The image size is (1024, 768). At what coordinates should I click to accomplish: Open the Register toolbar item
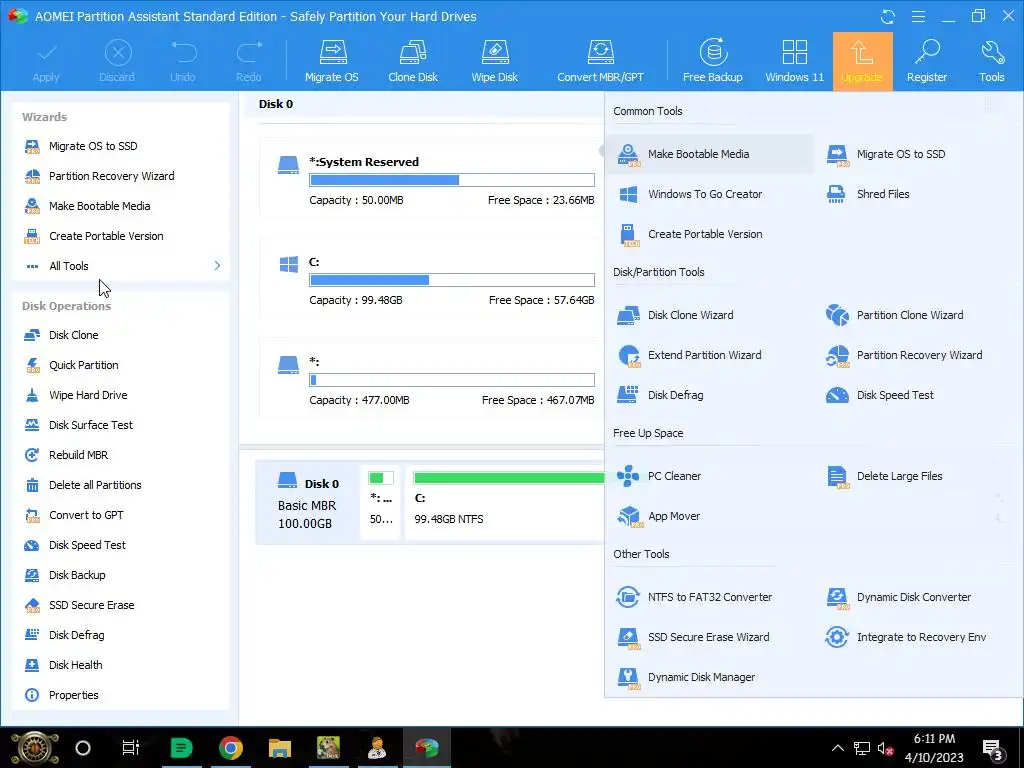tap(927, 61)
